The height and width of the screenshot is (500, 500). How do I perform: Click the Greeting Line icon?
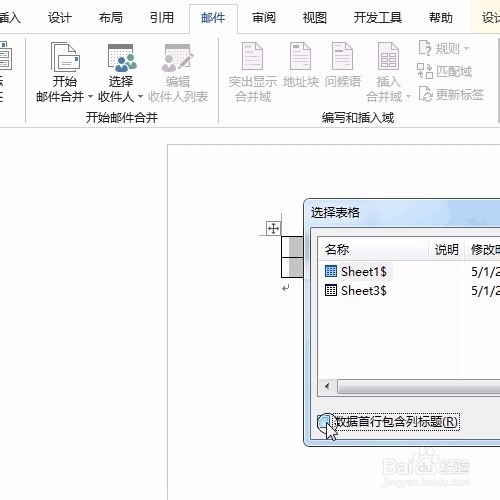pos(342,56)
